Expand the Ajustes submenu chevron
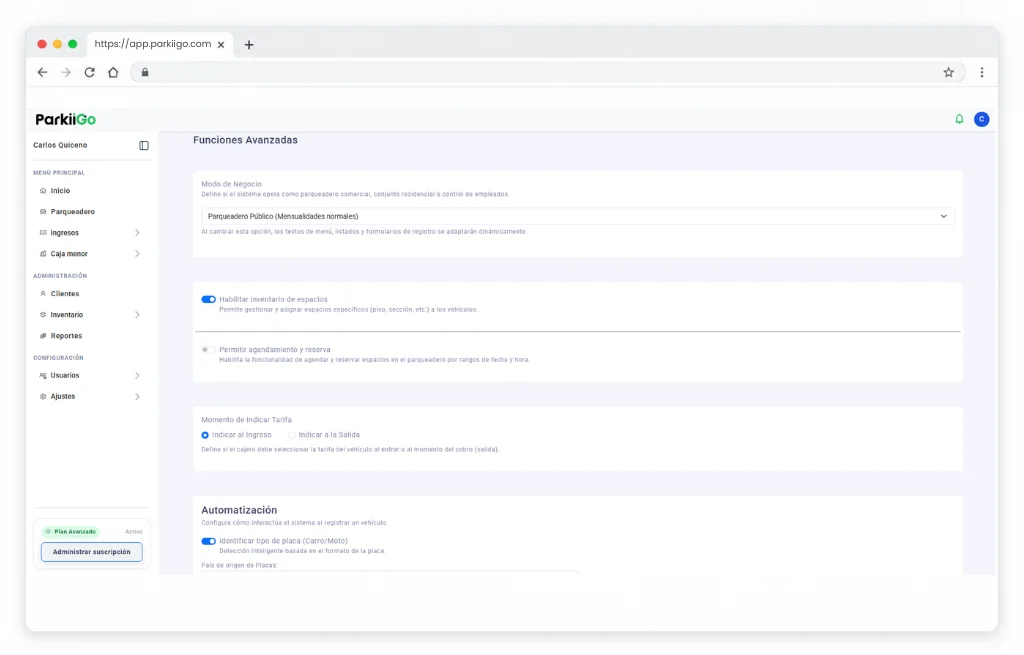Viewport: 1024px width, 655px height. (137, 396)
